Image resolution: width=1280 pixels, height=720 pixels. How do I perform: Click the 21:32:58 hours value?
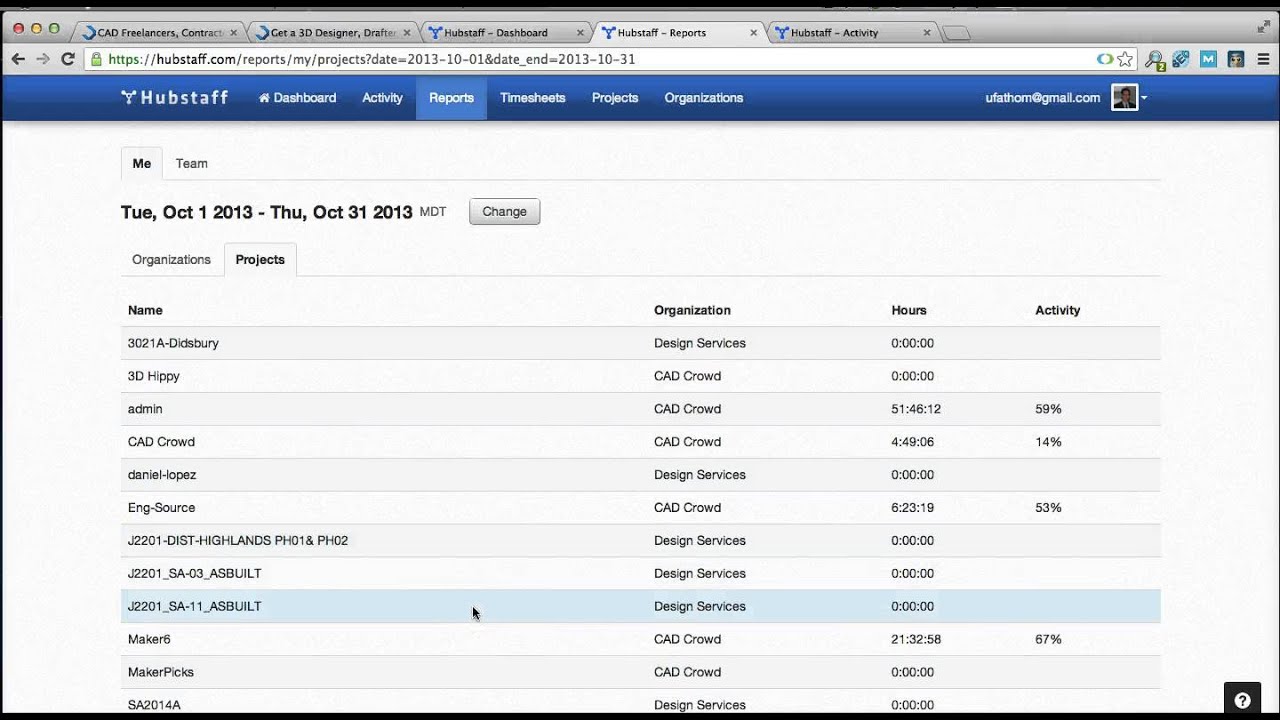coord(916,639)
